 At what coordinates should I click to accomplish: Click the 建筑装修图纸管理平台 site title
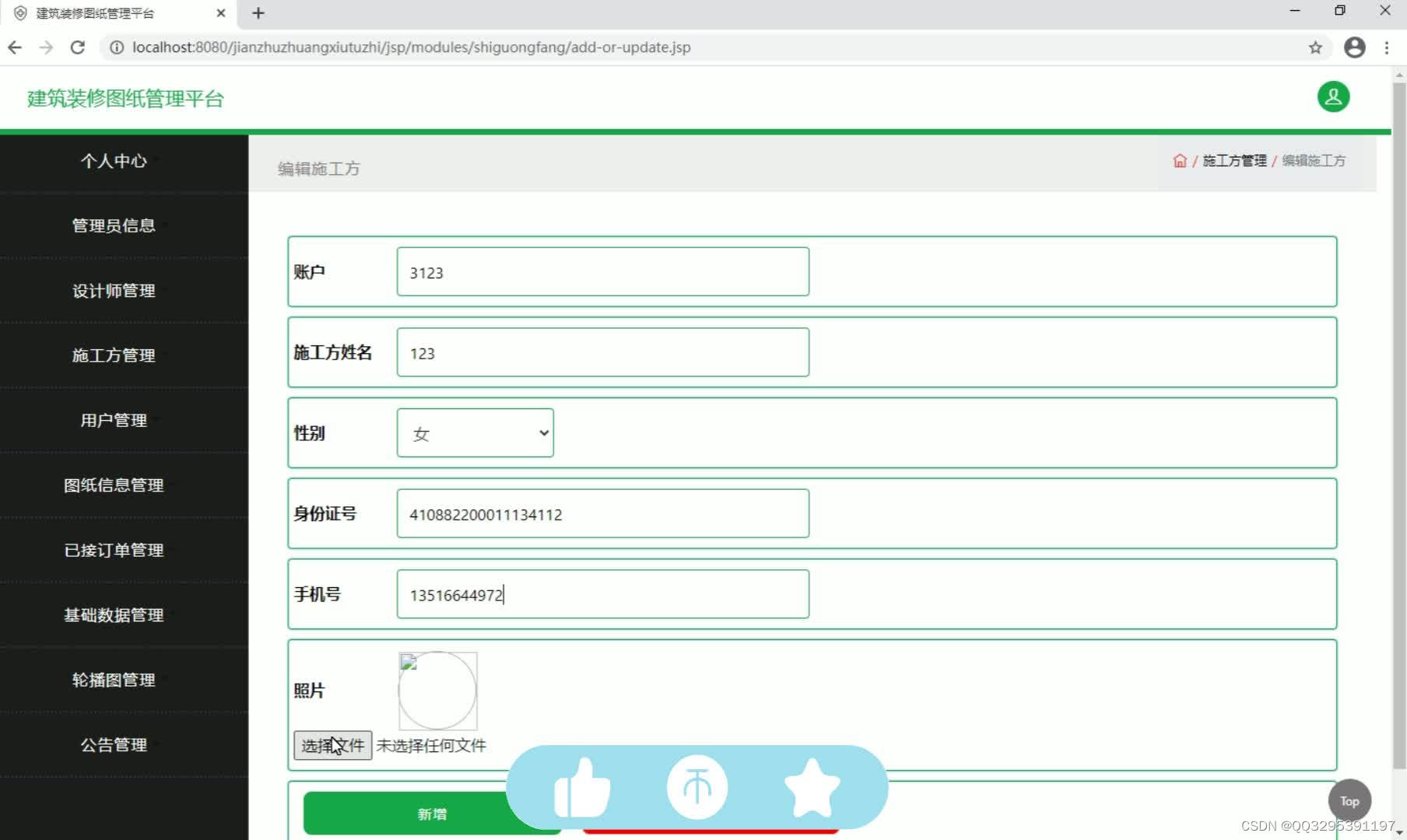tap(125, 99)
